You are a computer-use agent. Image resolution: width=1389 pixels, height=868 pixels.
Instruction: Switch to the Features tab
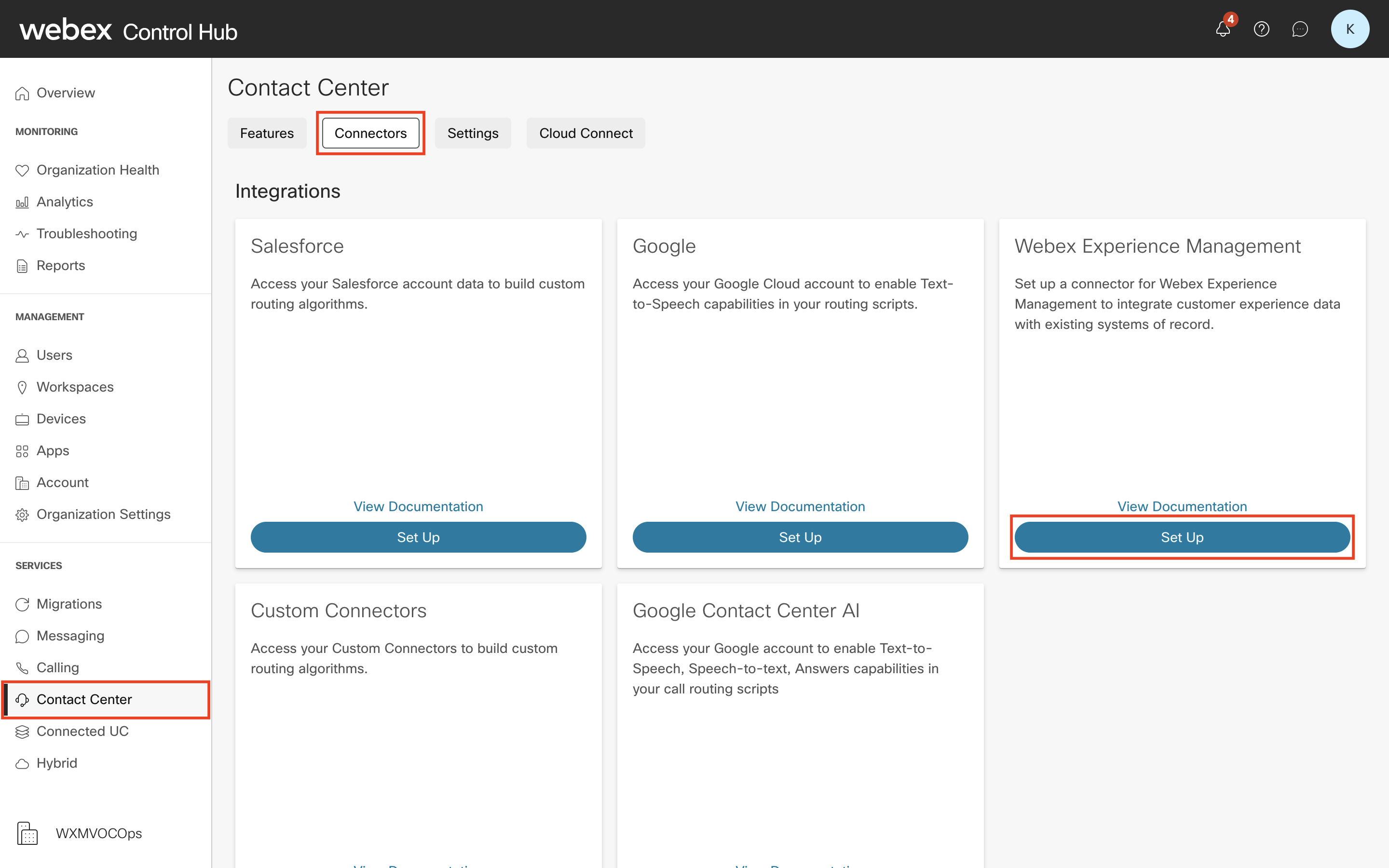click(x=267, y=132)
